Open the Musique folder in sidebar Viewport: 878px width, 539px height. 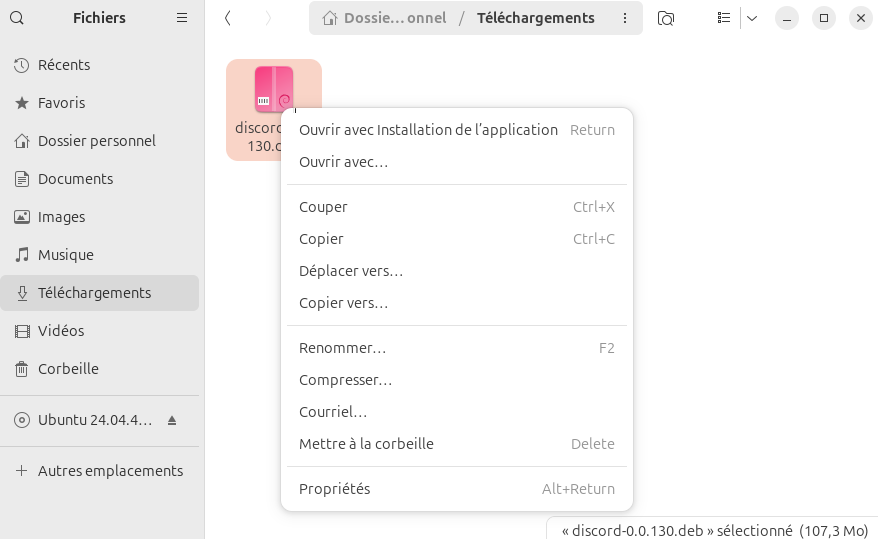point(65,255)
